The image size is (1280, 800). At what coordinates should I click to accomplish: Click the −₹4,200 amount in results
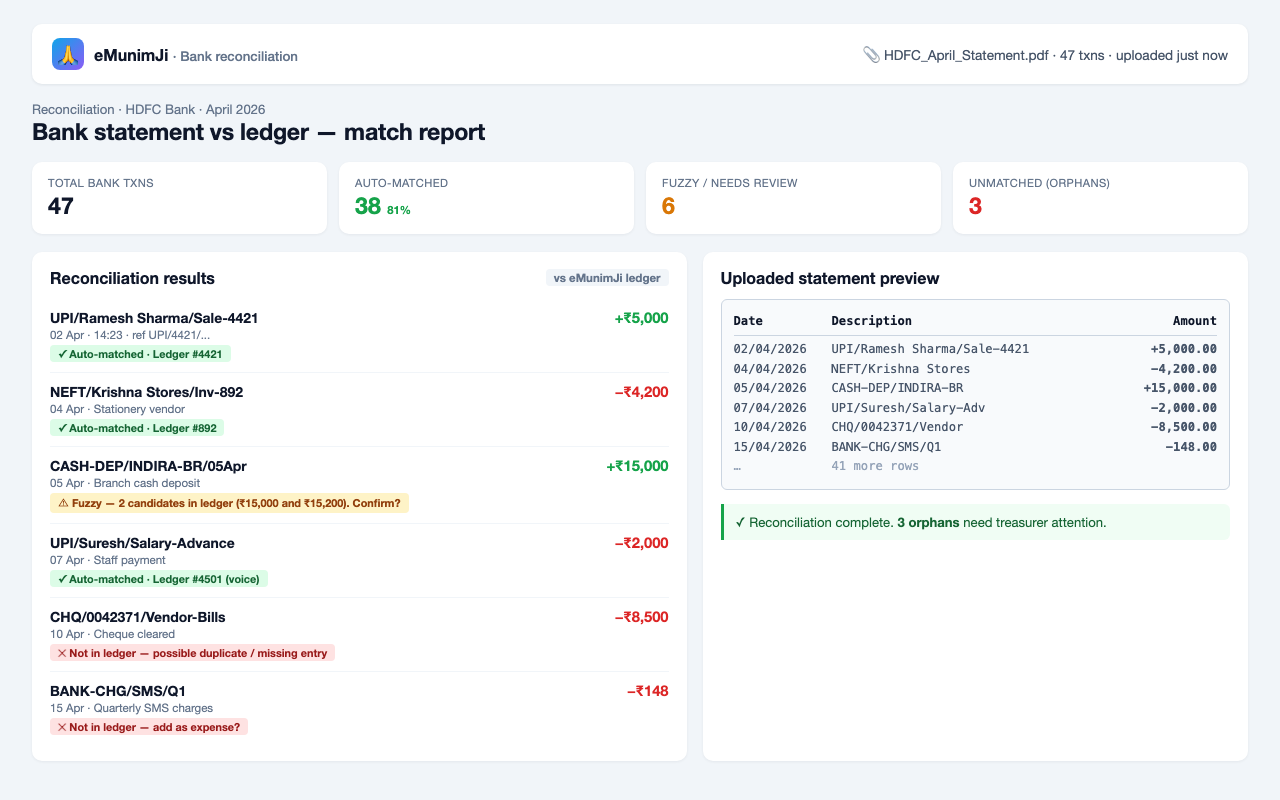641,392
